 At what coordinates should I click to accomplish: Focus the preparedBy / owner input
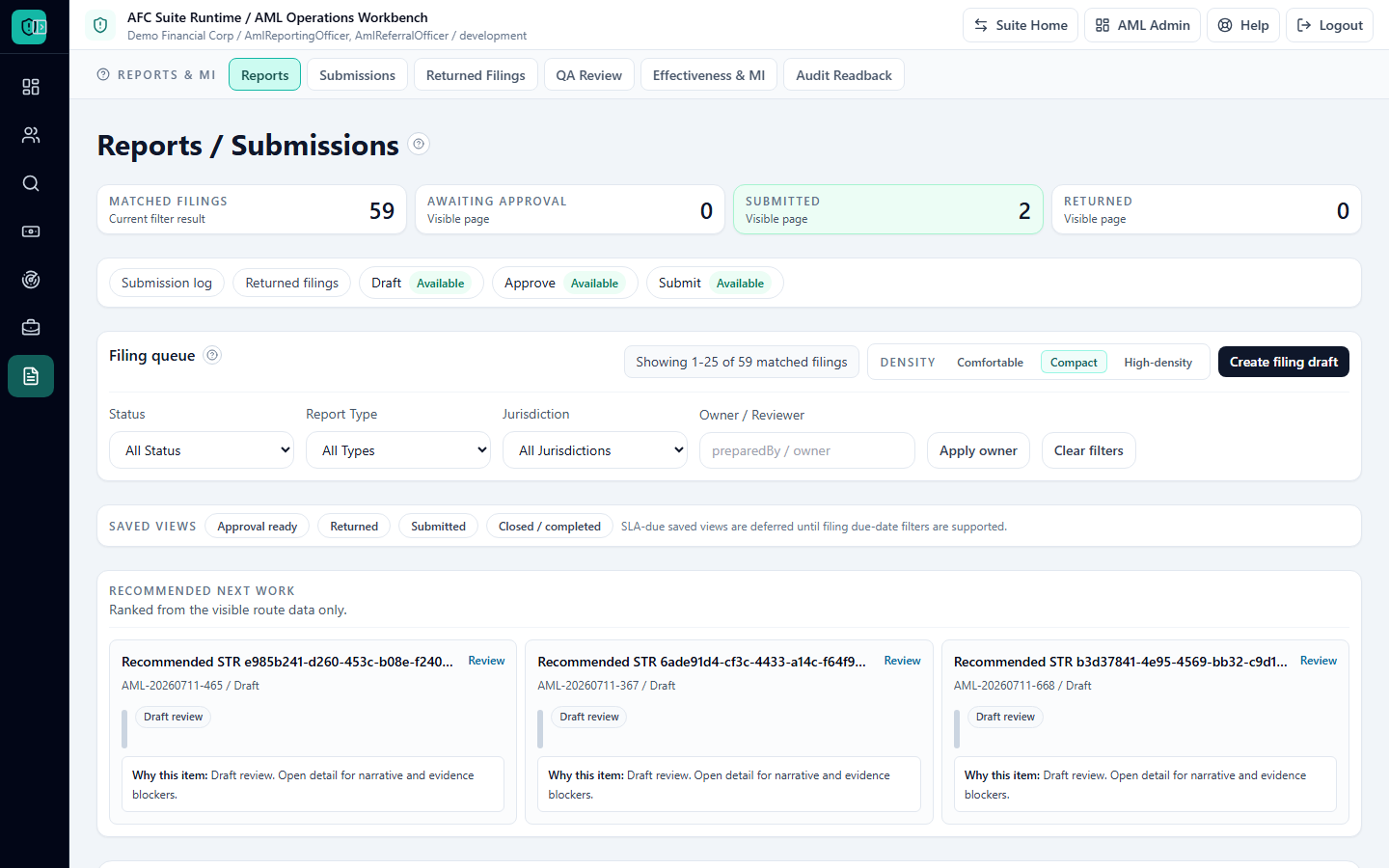click(807, 450)
